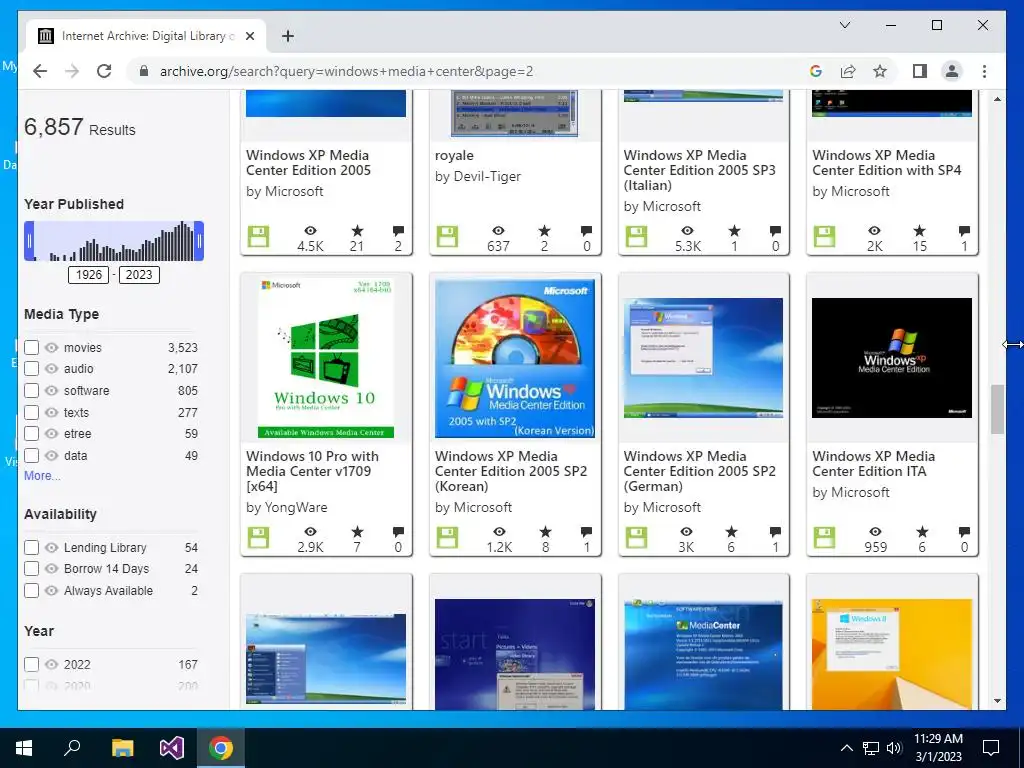Open File Explorer from taskbar
This screenshot has height=768, width=1024.
(122, 748)
